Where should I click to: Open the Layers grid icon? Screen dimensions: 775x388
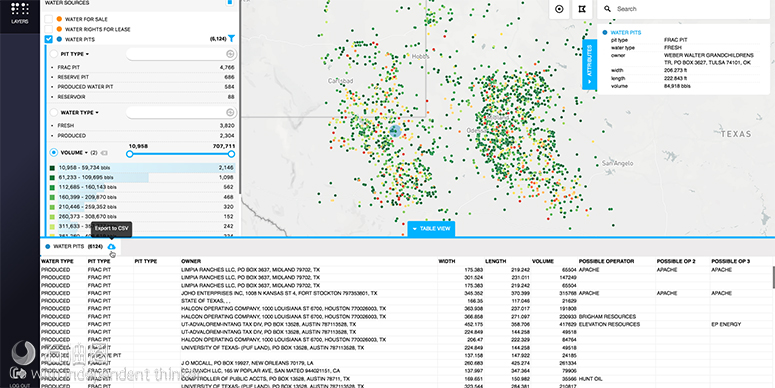(x=19, y=8)
